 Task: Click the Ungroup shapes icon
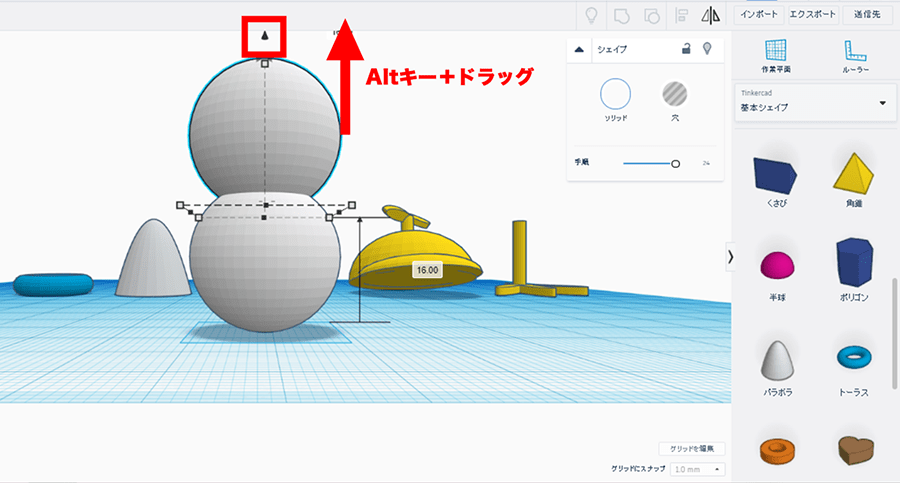tap(652, 15)
